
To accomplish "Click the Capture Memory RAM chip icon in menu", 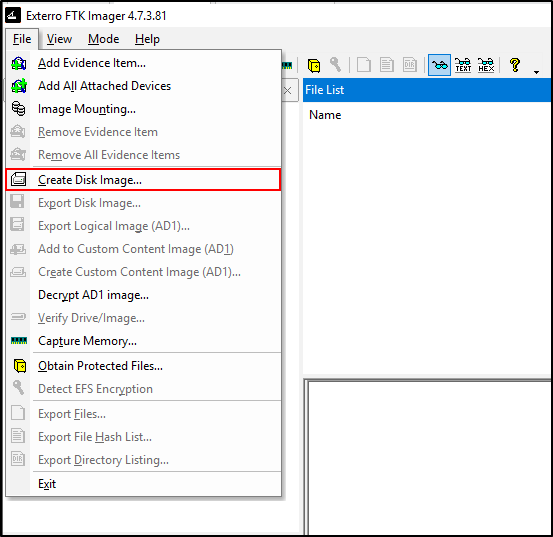I will (19, 341).
